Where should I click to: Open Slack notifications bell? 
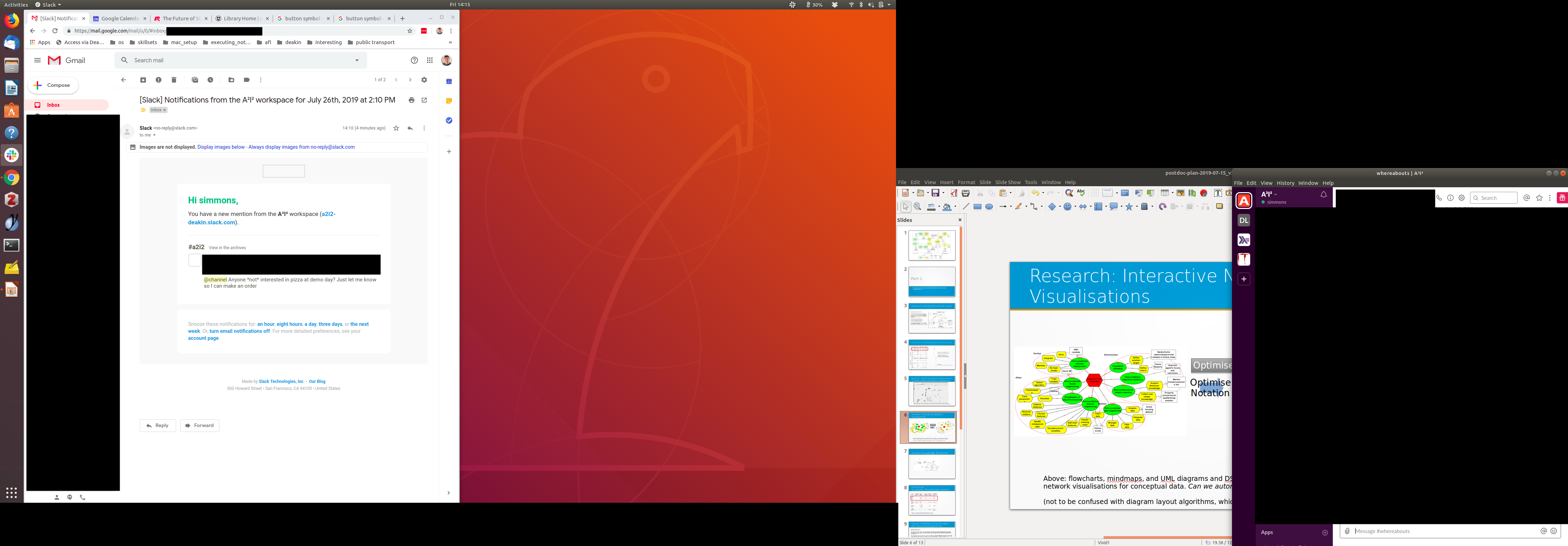(x=1323, y=195)
